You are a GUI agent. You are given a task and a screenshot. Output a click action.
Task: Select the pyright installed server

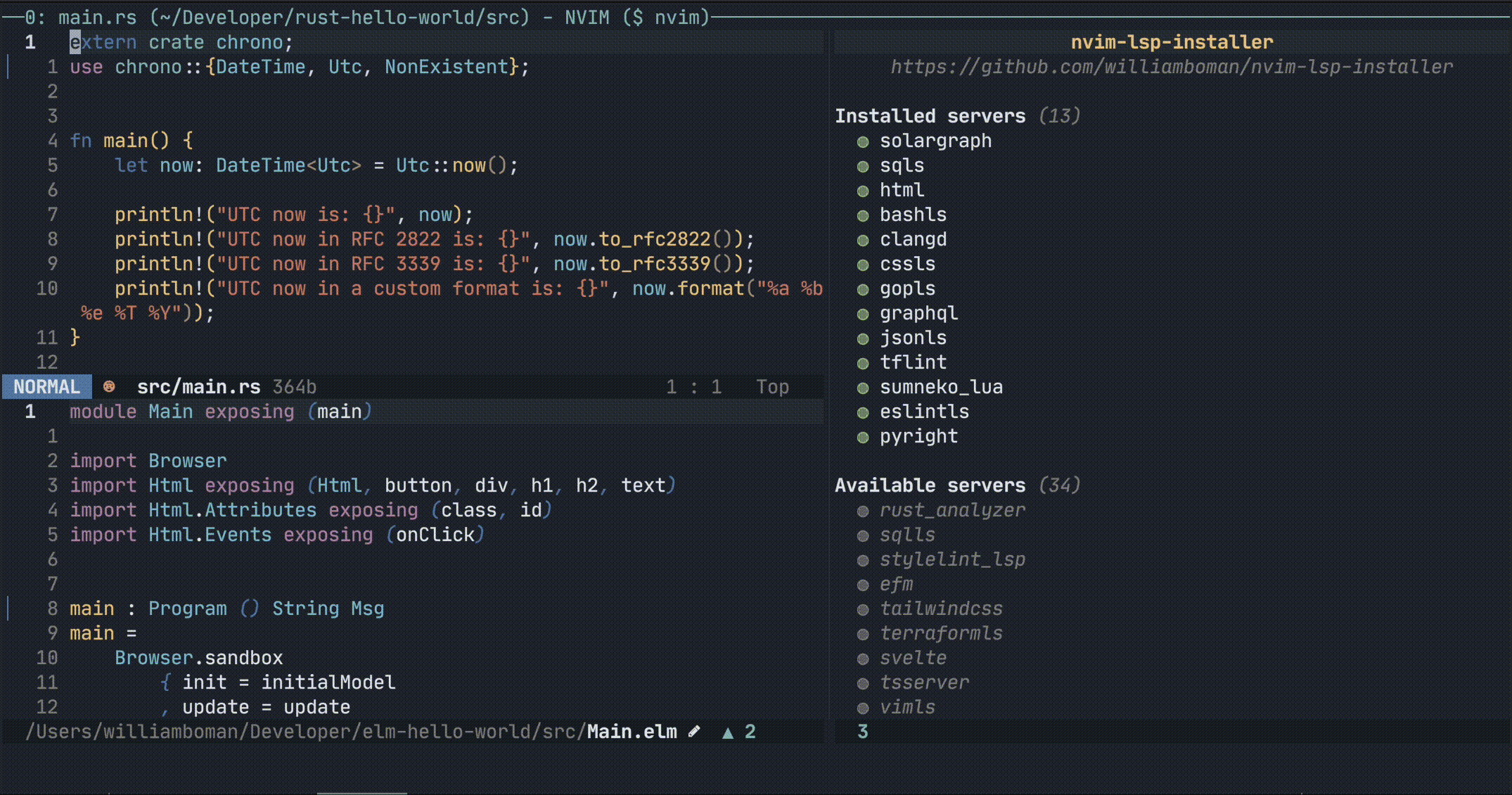point(918,436)
